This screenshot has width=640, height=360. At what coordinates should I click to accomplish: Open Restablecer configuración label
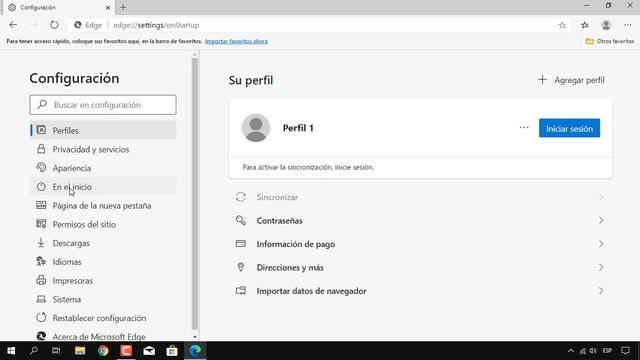tap(99, 318)
